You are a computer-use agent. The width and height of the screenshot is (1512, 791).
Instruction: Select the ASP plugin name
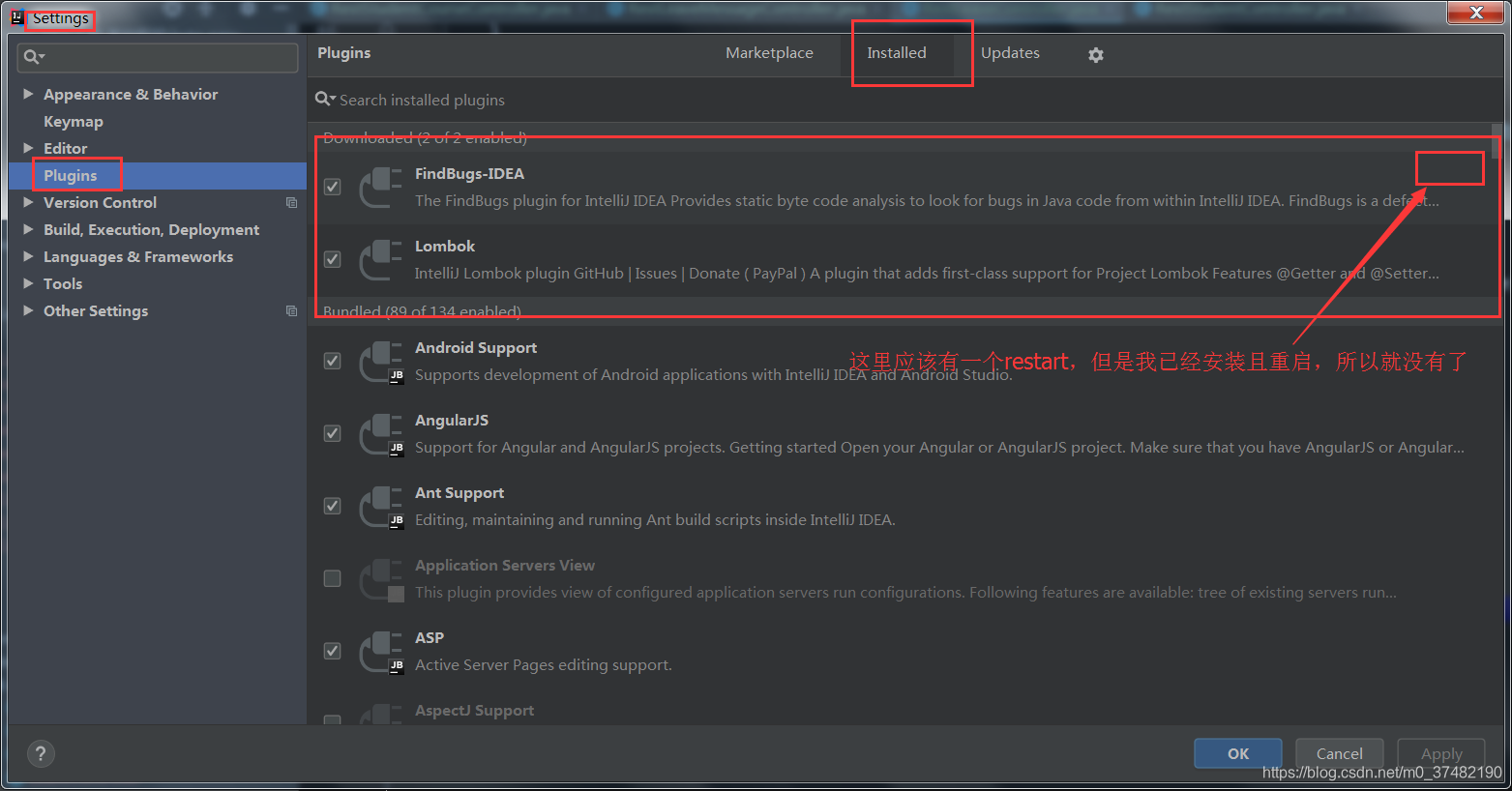(430, 638)
